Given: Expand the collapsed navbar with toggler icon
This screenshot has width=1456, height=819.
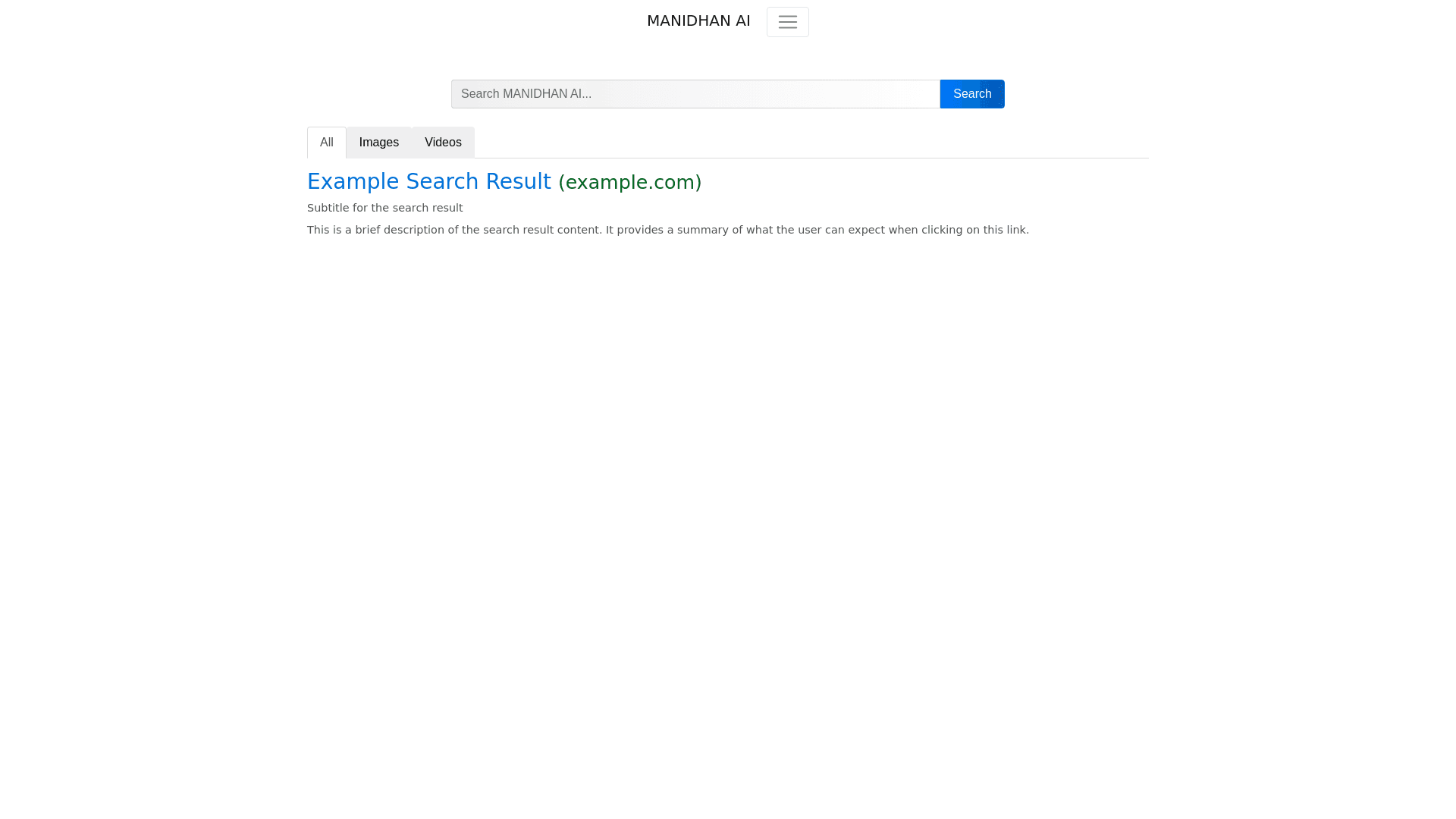Looking at the screenshot, I should click(787, 22).
